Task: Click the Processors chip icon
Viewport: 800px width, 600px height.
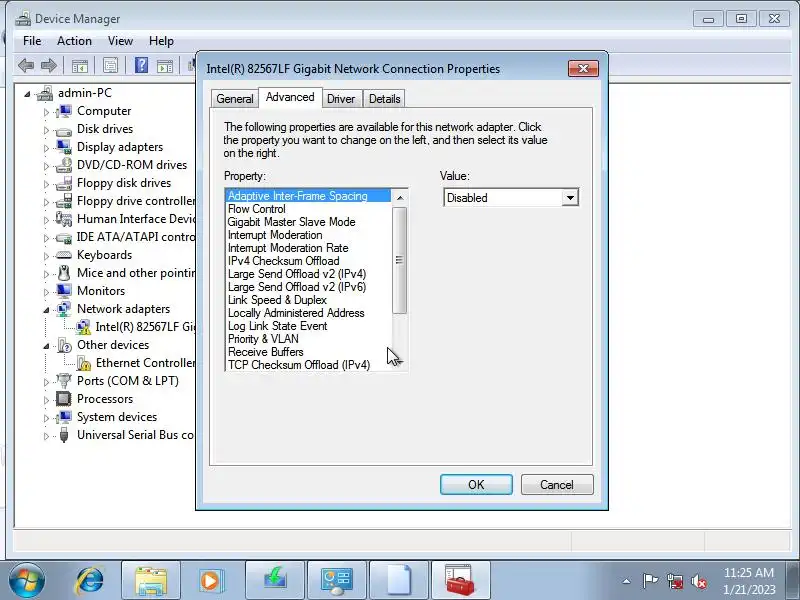Action: tap(64, 399)
